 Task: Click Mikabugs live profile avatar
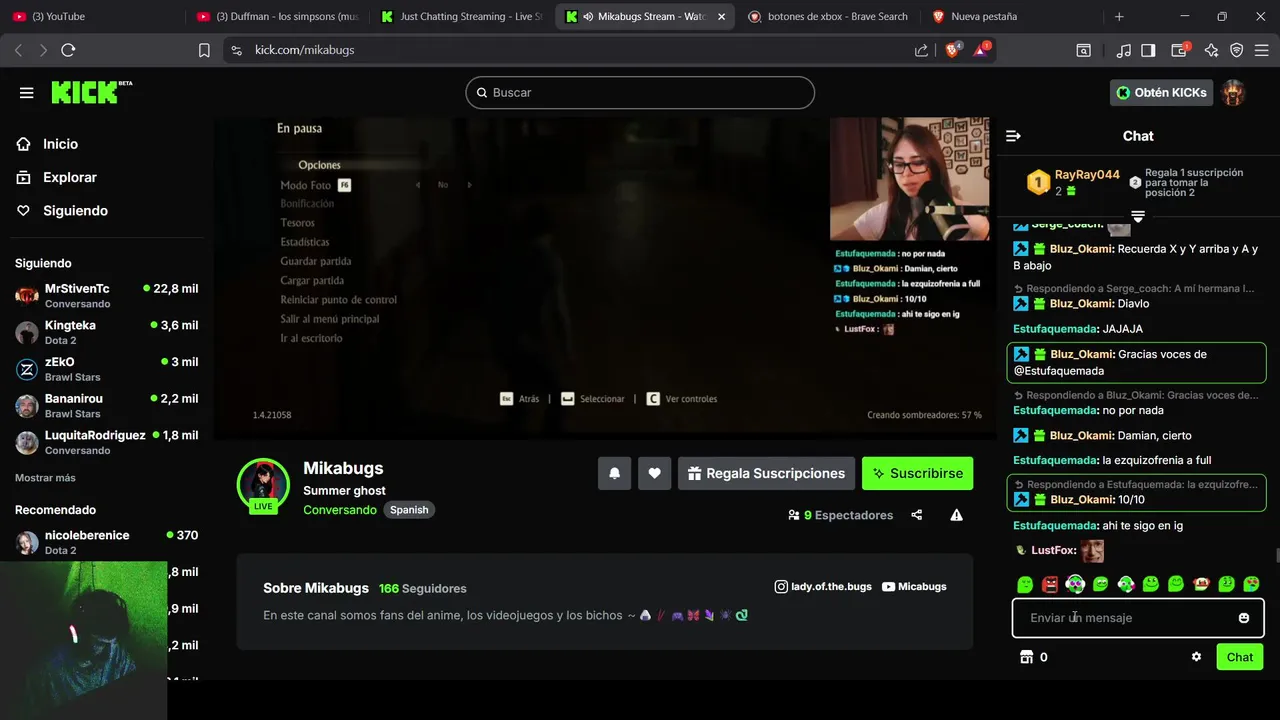click(x=263, y=485)
